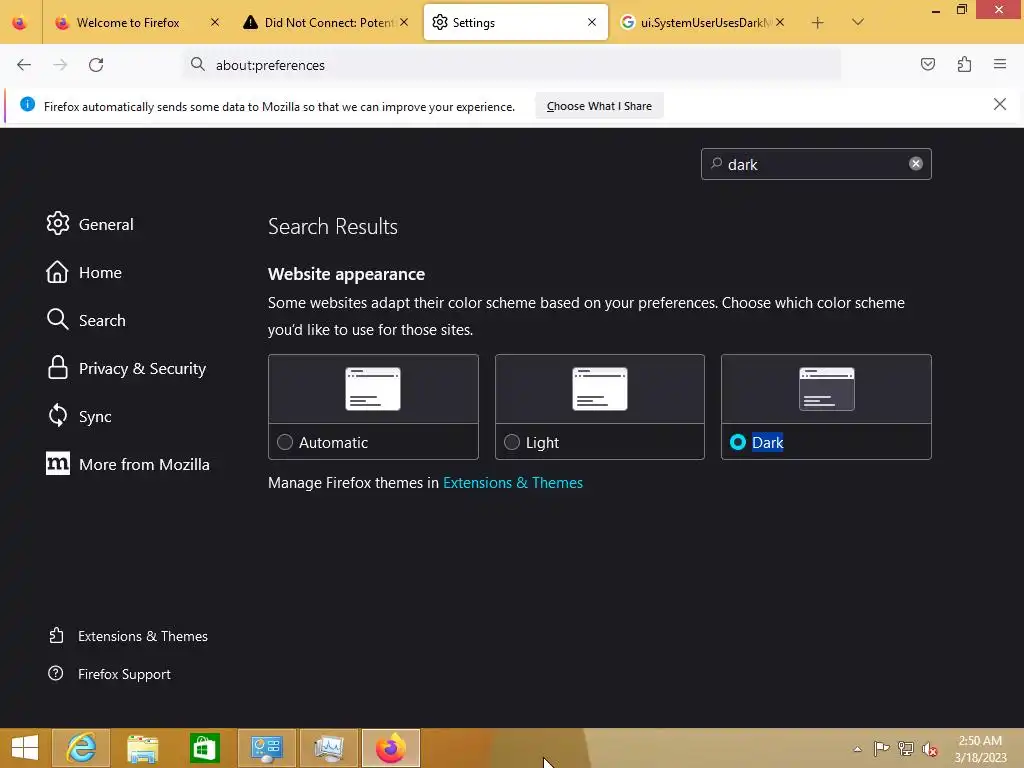Open Sync settings category
Image resolution: width=1024 pixels, height=768 pixels.
tap(80, 416)
